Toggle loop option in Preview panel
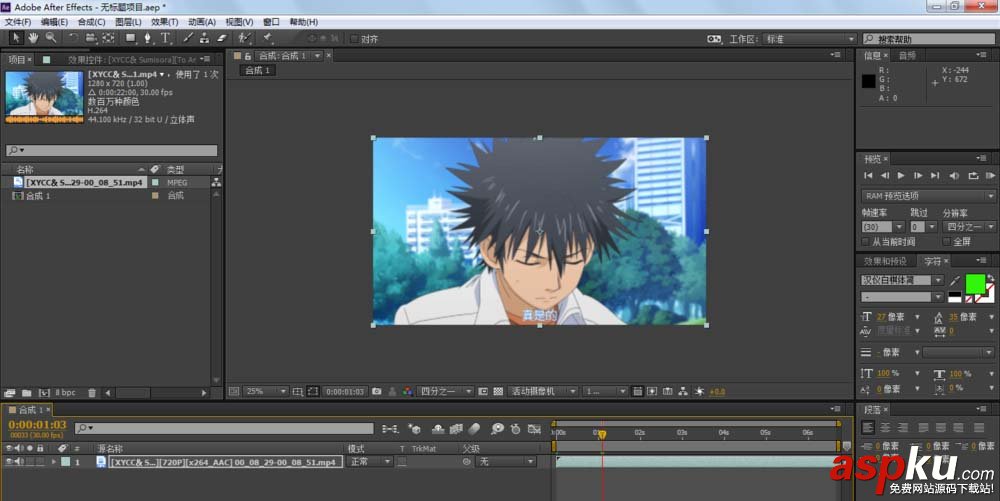The image size is (1000, 501). pyautogui.click(x=973, y=175)
